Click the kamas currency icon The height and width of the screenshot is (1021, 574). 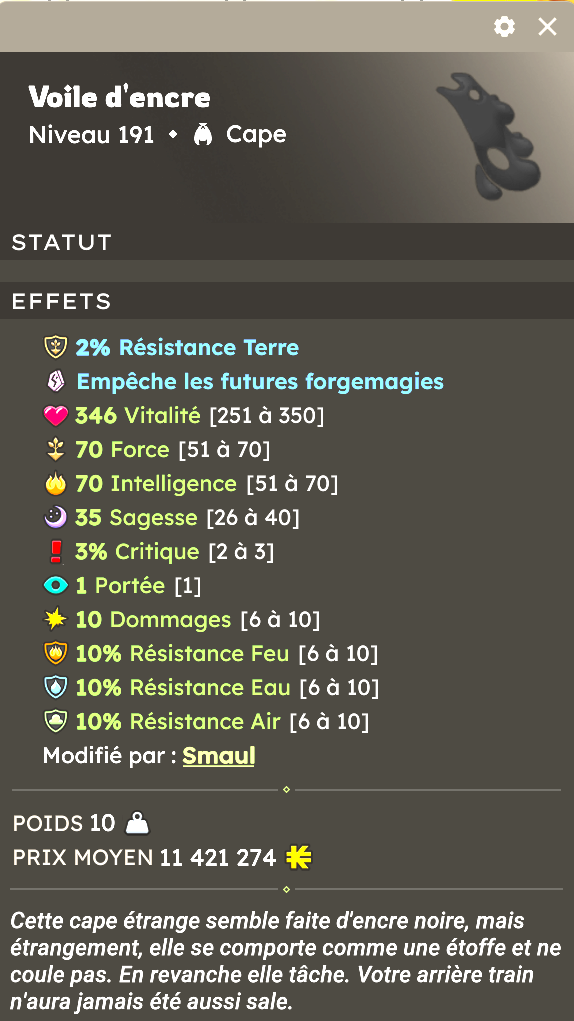(299, 858)
